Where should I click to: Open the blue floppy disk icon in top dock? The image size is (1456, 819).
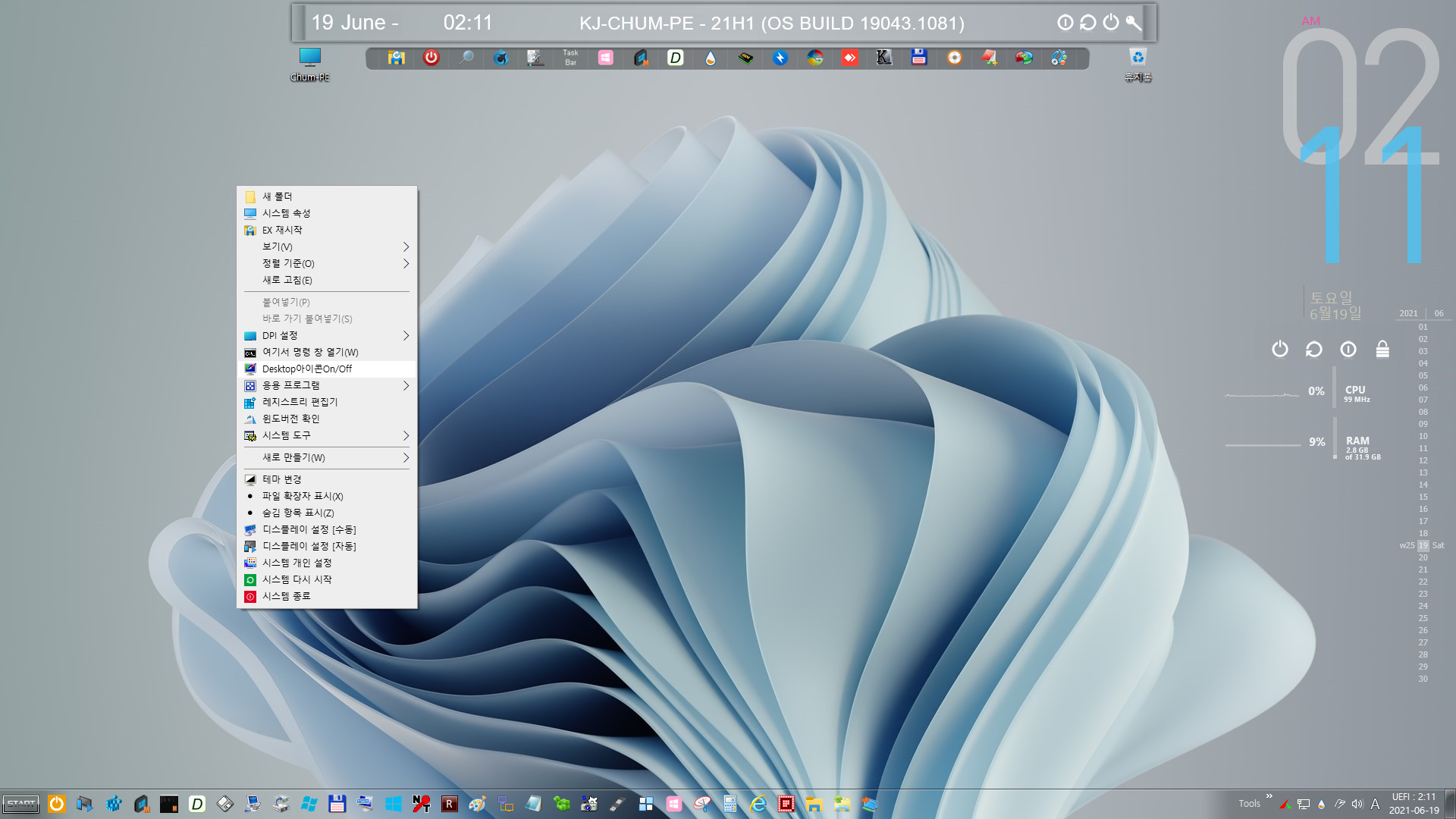pyautogui.click(x=919, y=58)
